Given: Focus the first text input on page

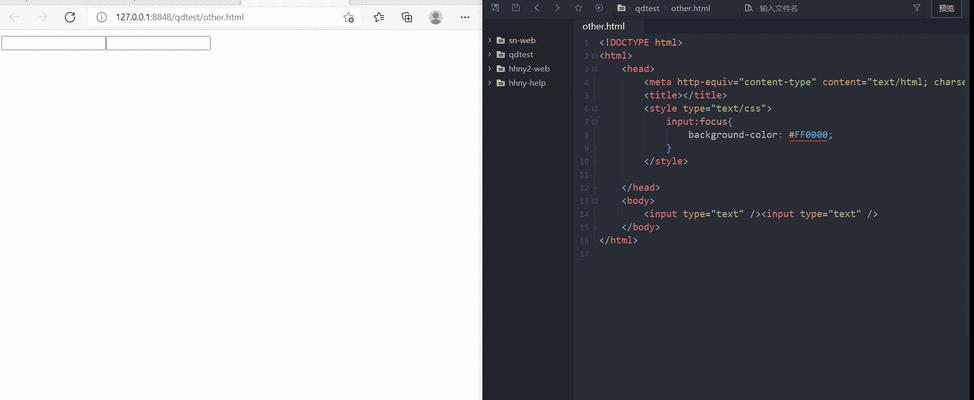Looking at the screenshot, I should pos(53,43).
